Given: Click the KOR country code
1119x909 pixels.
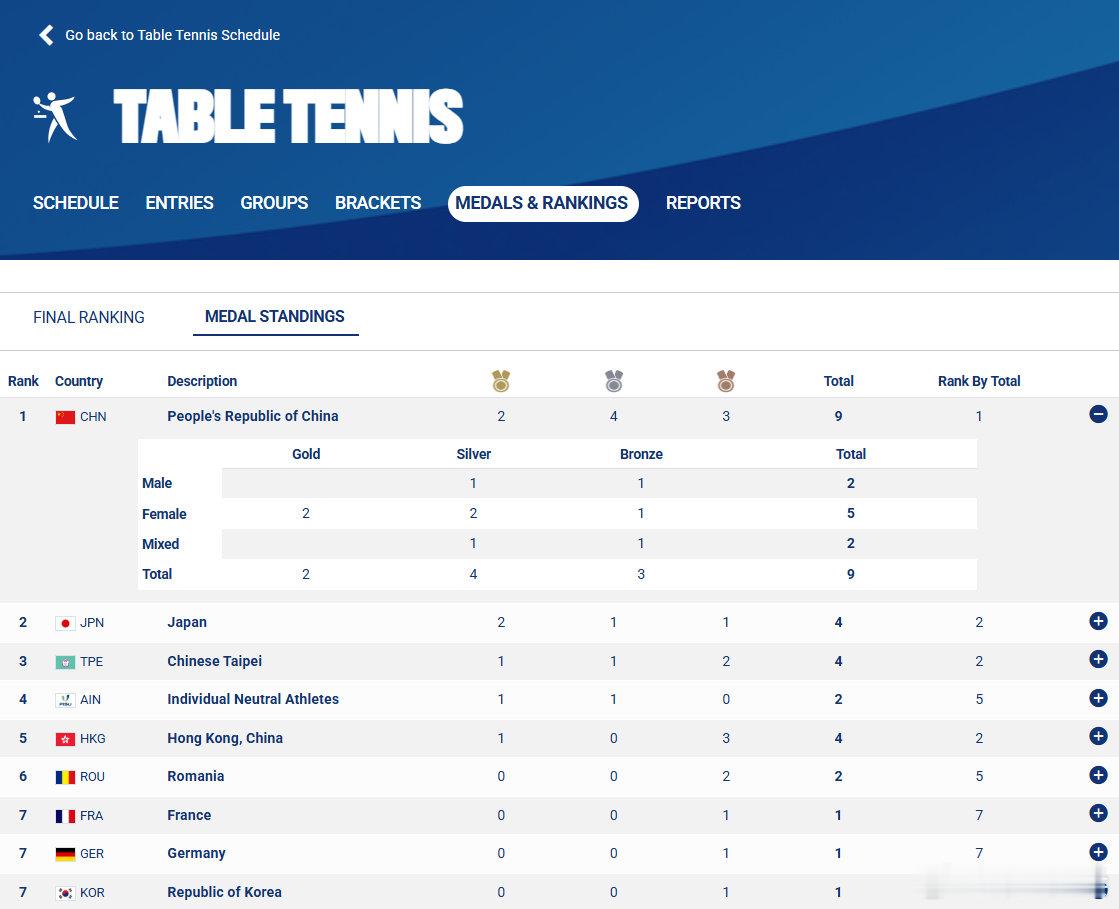Looking at the screenshot, I should click(92, 893).
